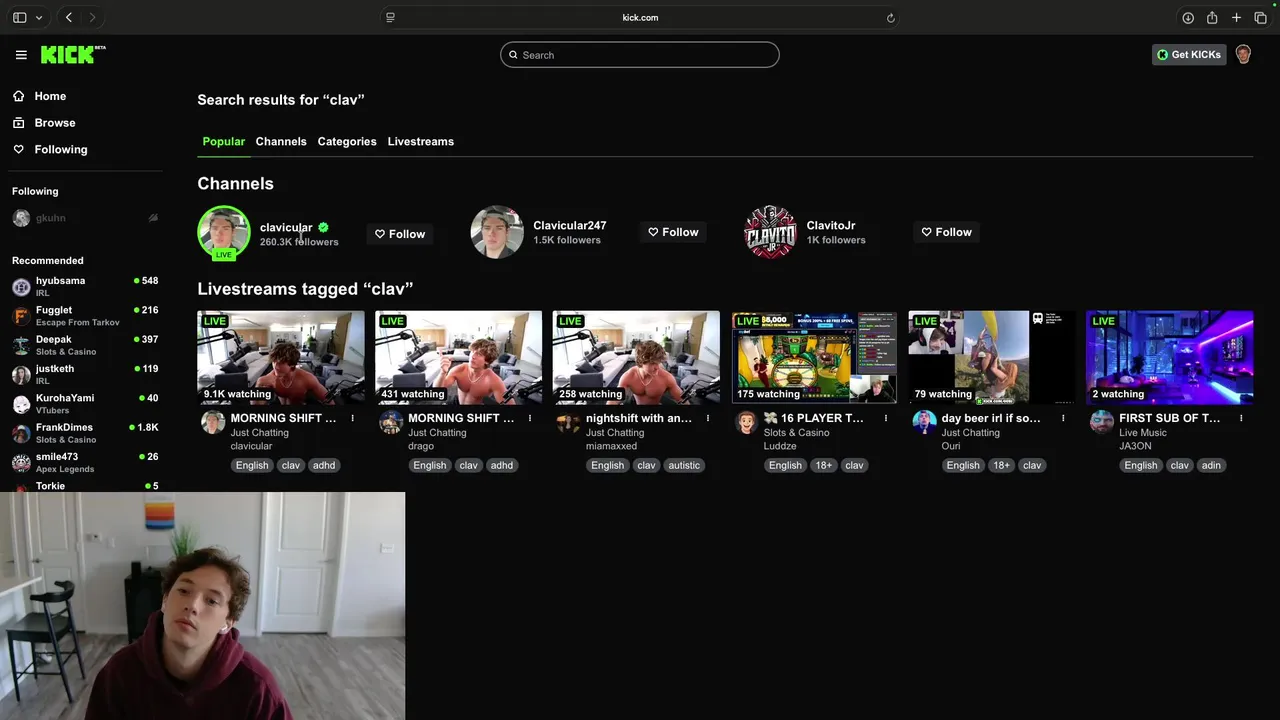Reload the kick.com page
The image size is (1280, 720).
(890, 17)
